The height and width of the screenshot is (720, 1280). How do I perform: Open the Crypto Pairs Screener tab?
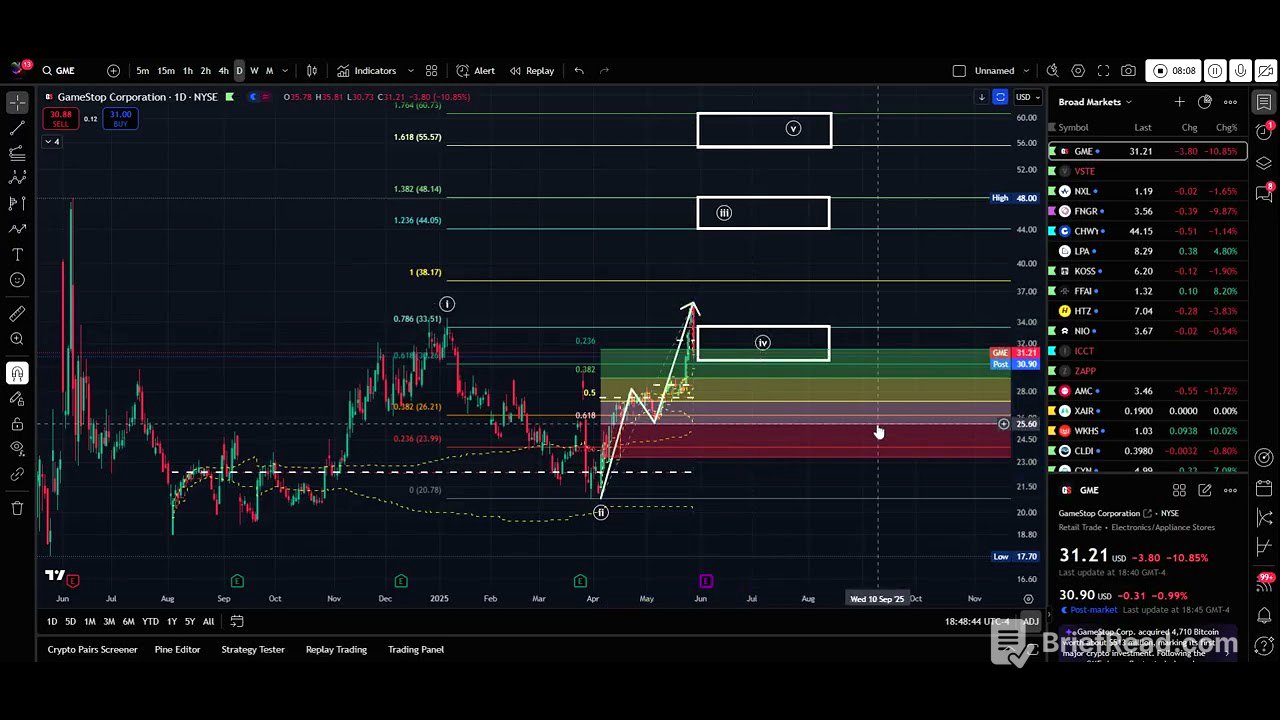[x=92, y=650]
